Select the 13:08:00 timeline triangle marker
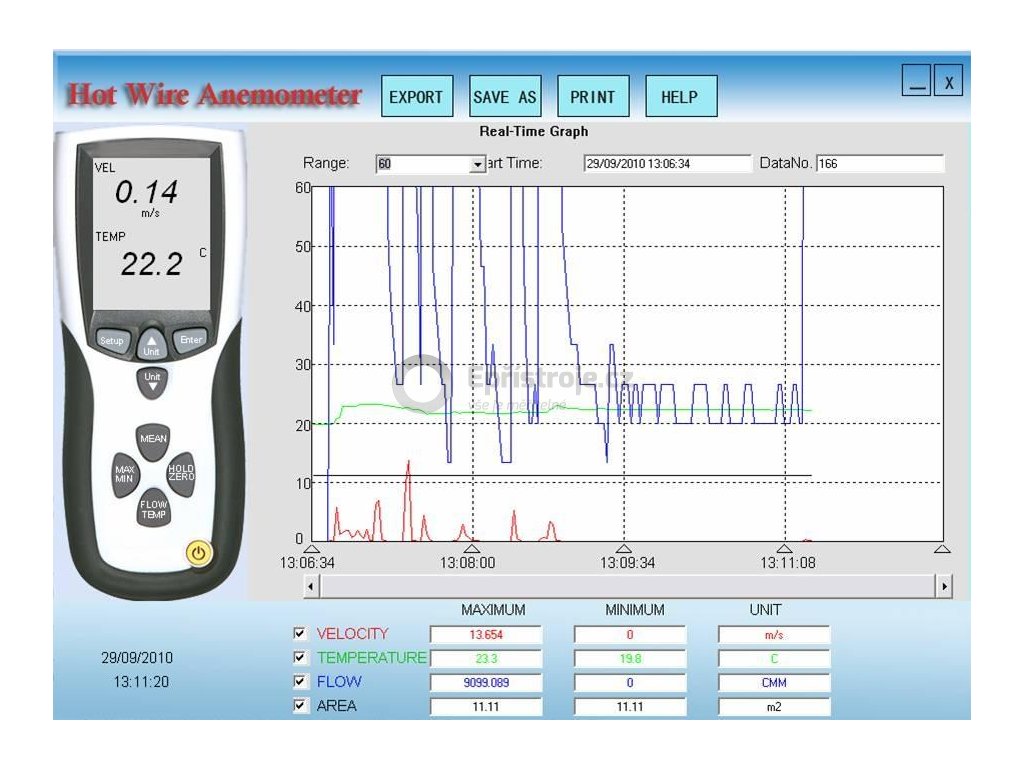 coord(472,549)
